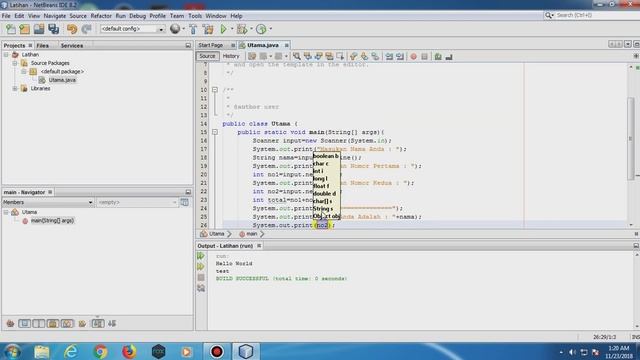The width and height of the screenshot is (640, 360).
Task: Open the File menu
Action: [x=6, y=16]
